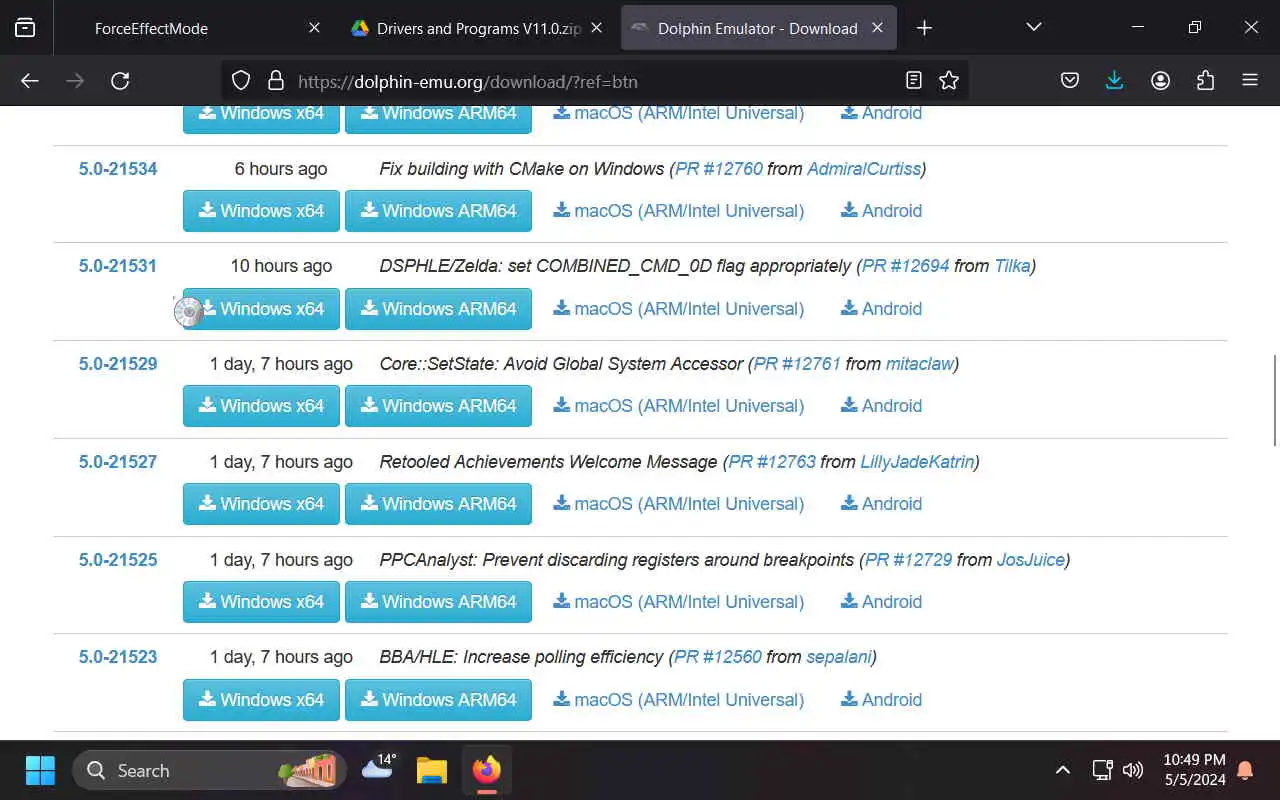Download Android build for 5.0-21527
Image resolution: width=1280 pixels, height=800 pixels.
click(881, 504)
